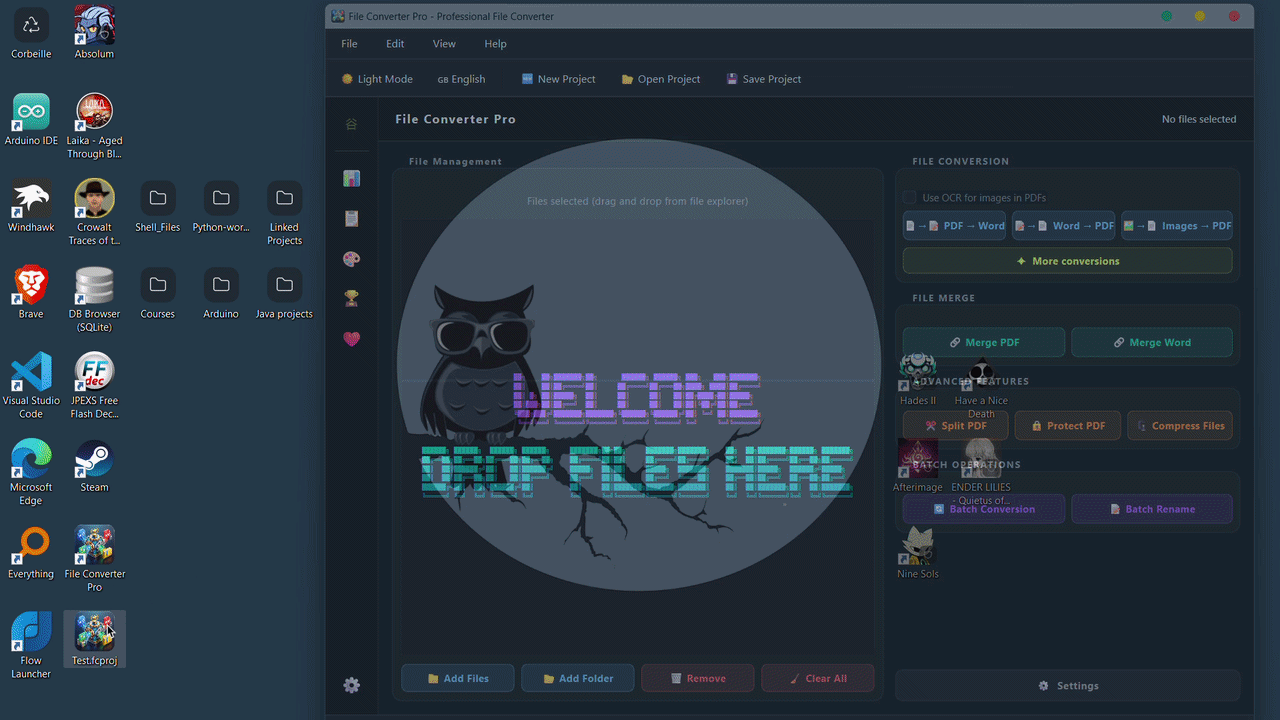The image size is (1280, 720).
Task: Click the trophy icon in the sidebar
Action: pos(351,299)
